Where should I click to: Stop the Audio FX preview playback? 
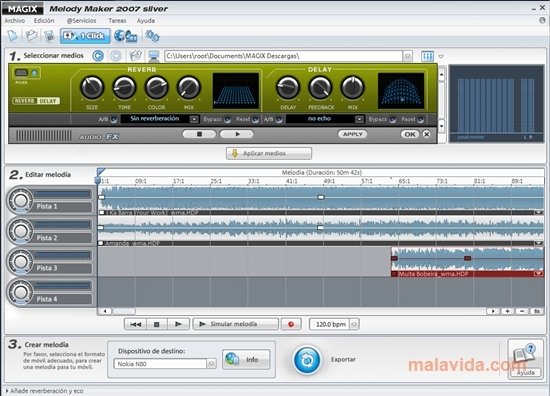coord(199,134)
